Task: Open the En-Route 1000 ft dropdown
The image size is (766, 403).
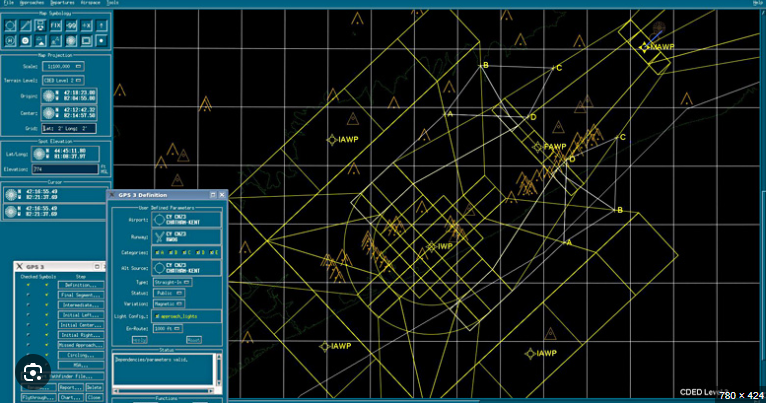Action: coord(168,328)
